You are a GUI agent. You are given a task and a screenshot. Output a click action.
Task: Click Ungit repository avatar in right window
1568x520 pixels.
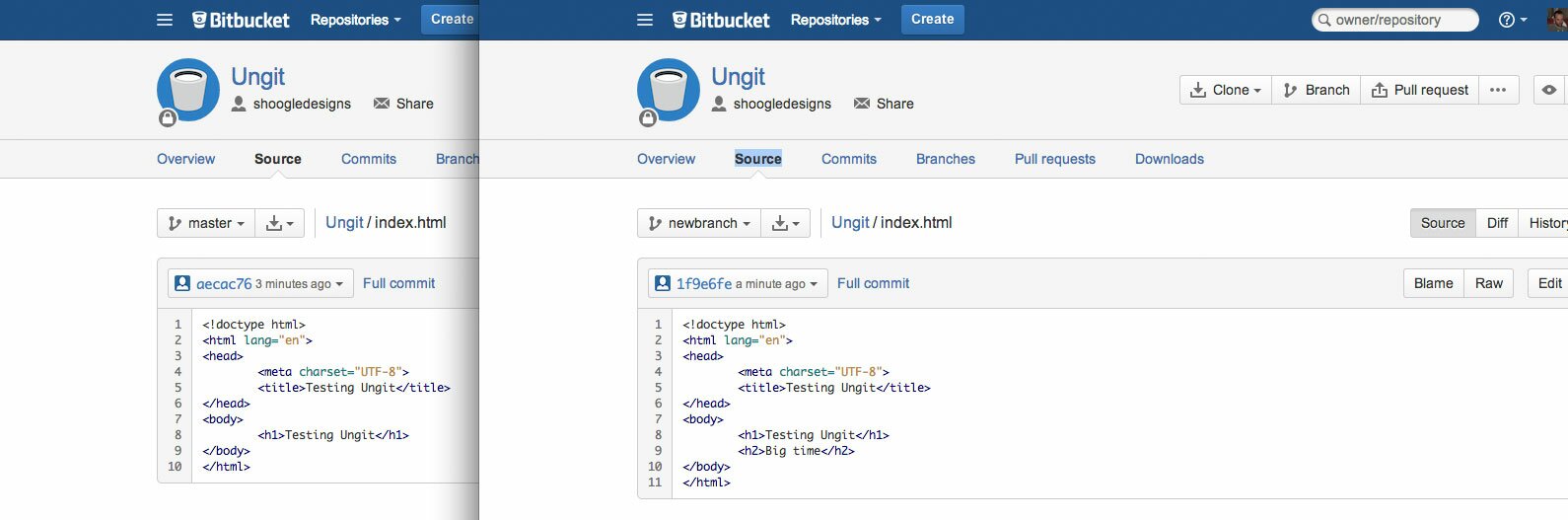point(668,90)
